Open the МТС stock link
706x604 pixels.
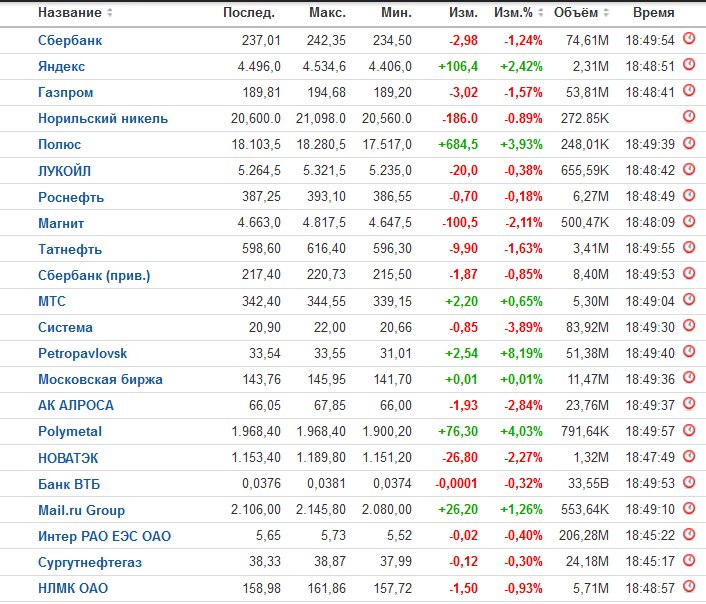(52, 301)
